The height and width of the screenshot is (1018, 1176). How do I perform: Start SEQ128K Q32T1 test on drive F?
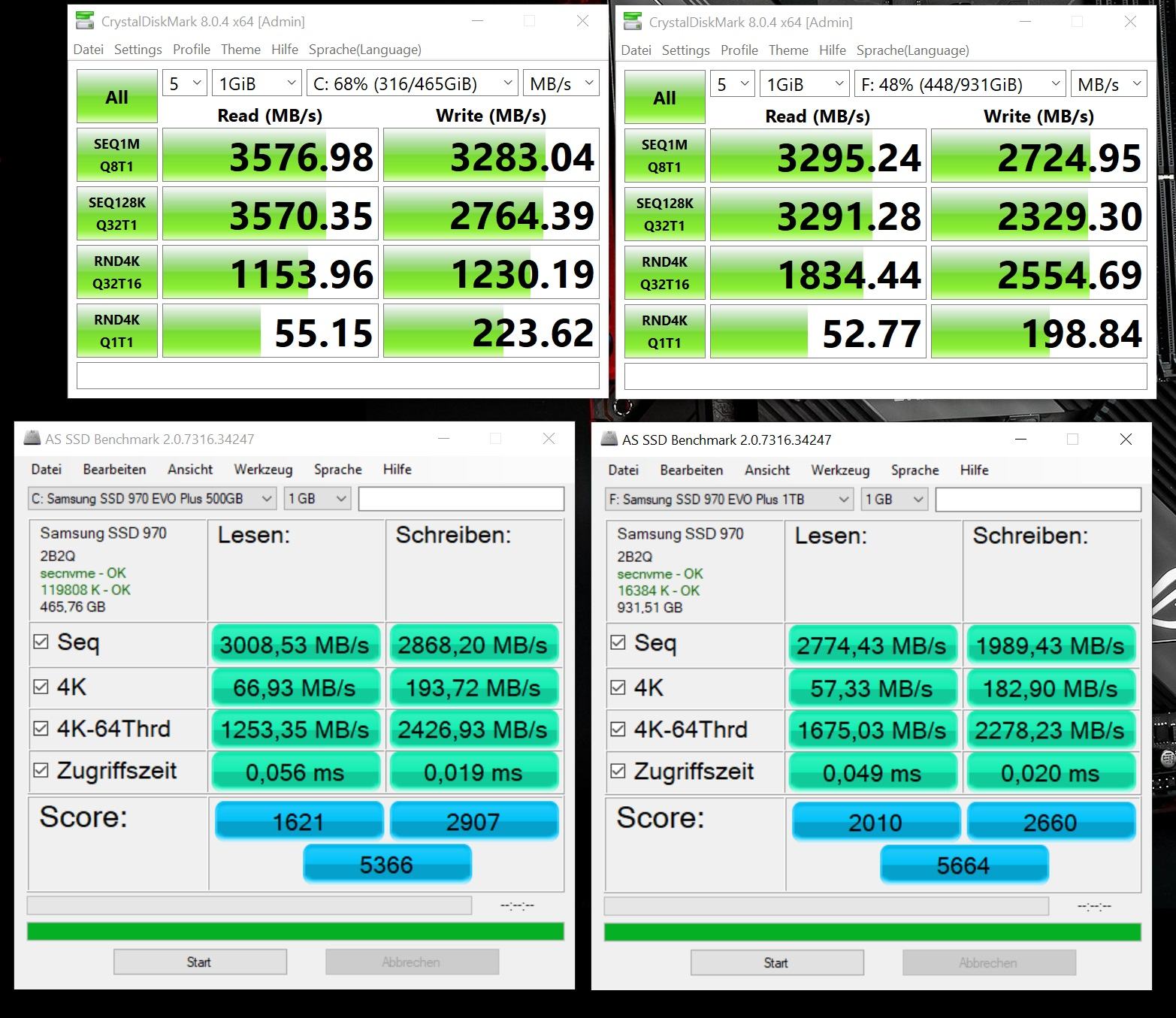(x=664, y=214)
